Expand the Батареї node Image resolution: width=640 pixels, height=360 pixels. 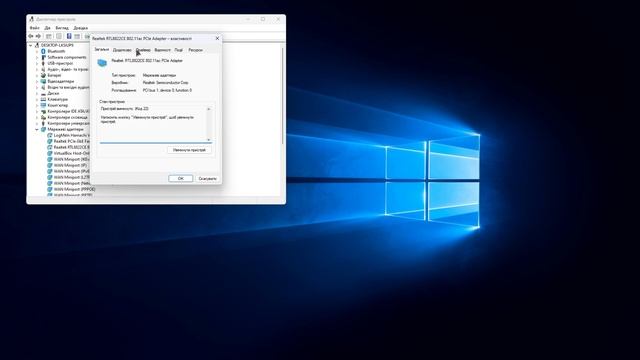click(37, 76)
